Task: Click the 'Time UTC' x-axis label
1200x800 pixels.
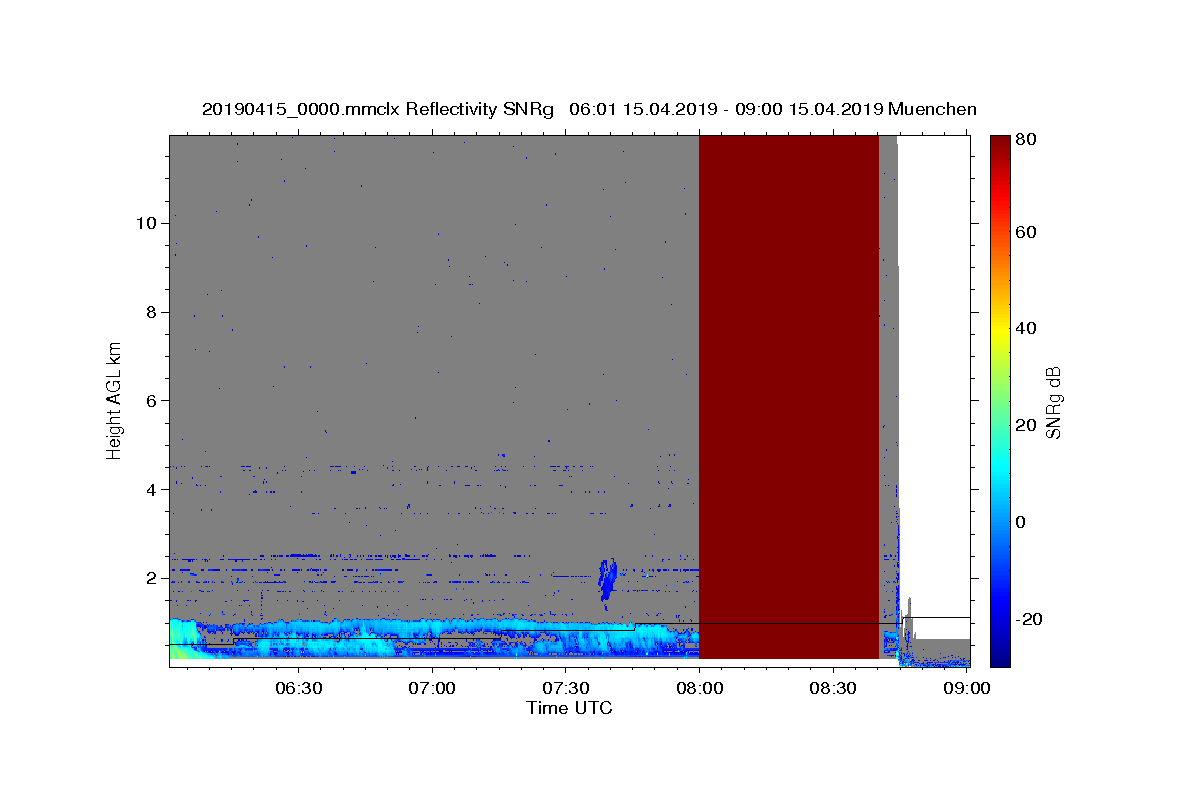Action: 569,708
